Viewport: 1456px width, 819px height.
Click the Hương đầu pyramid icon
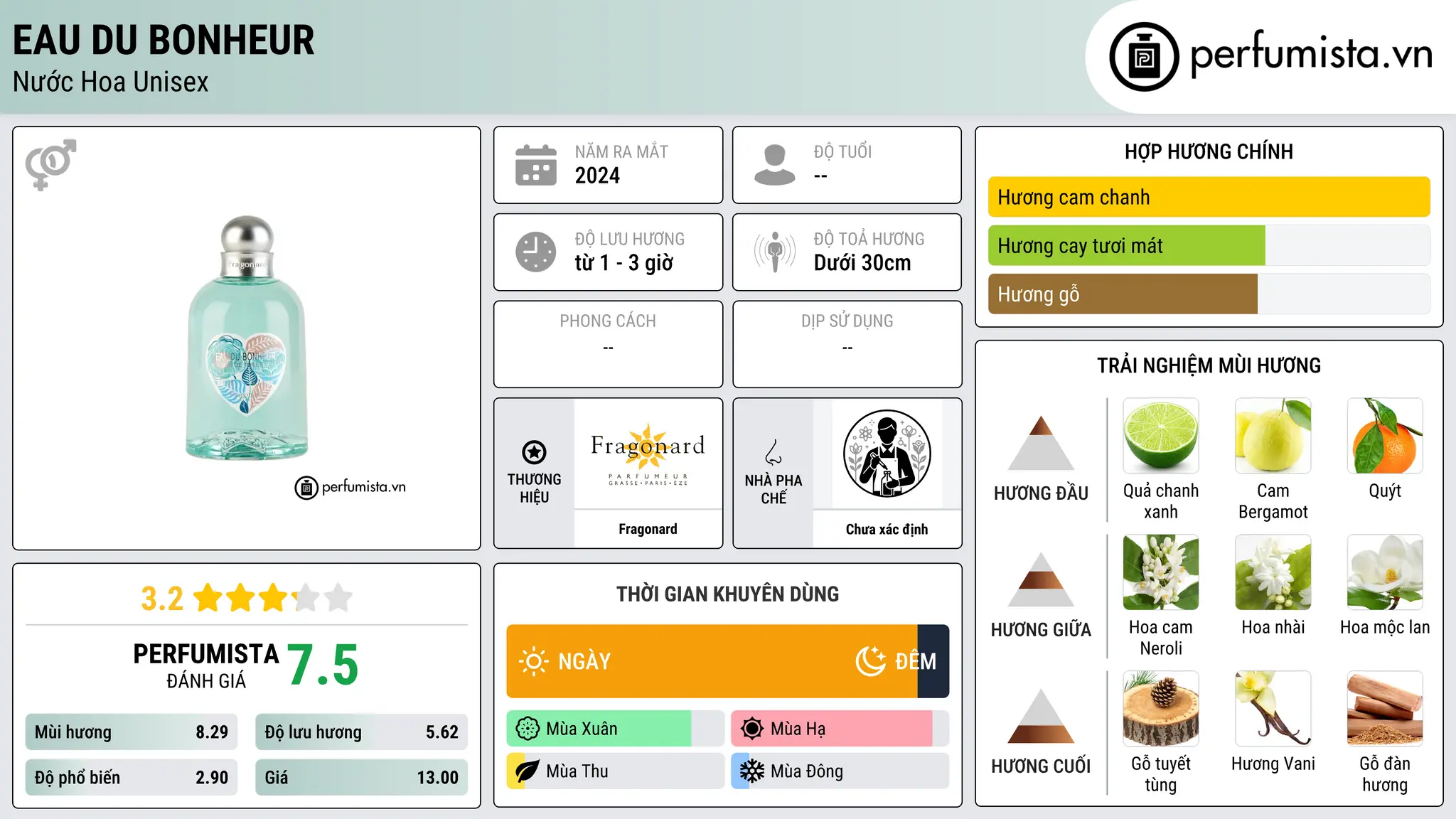(1041, 442)
